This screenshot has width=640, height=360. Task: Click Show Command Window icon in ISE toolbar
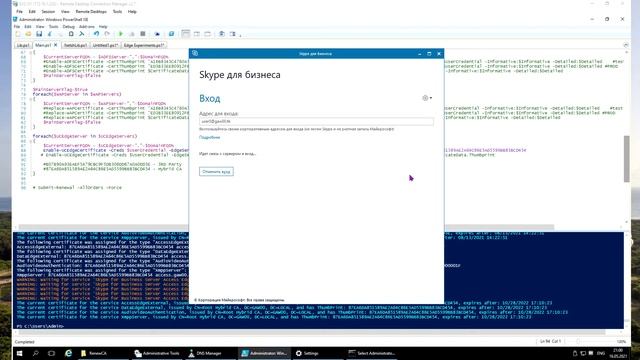point(222,34)
